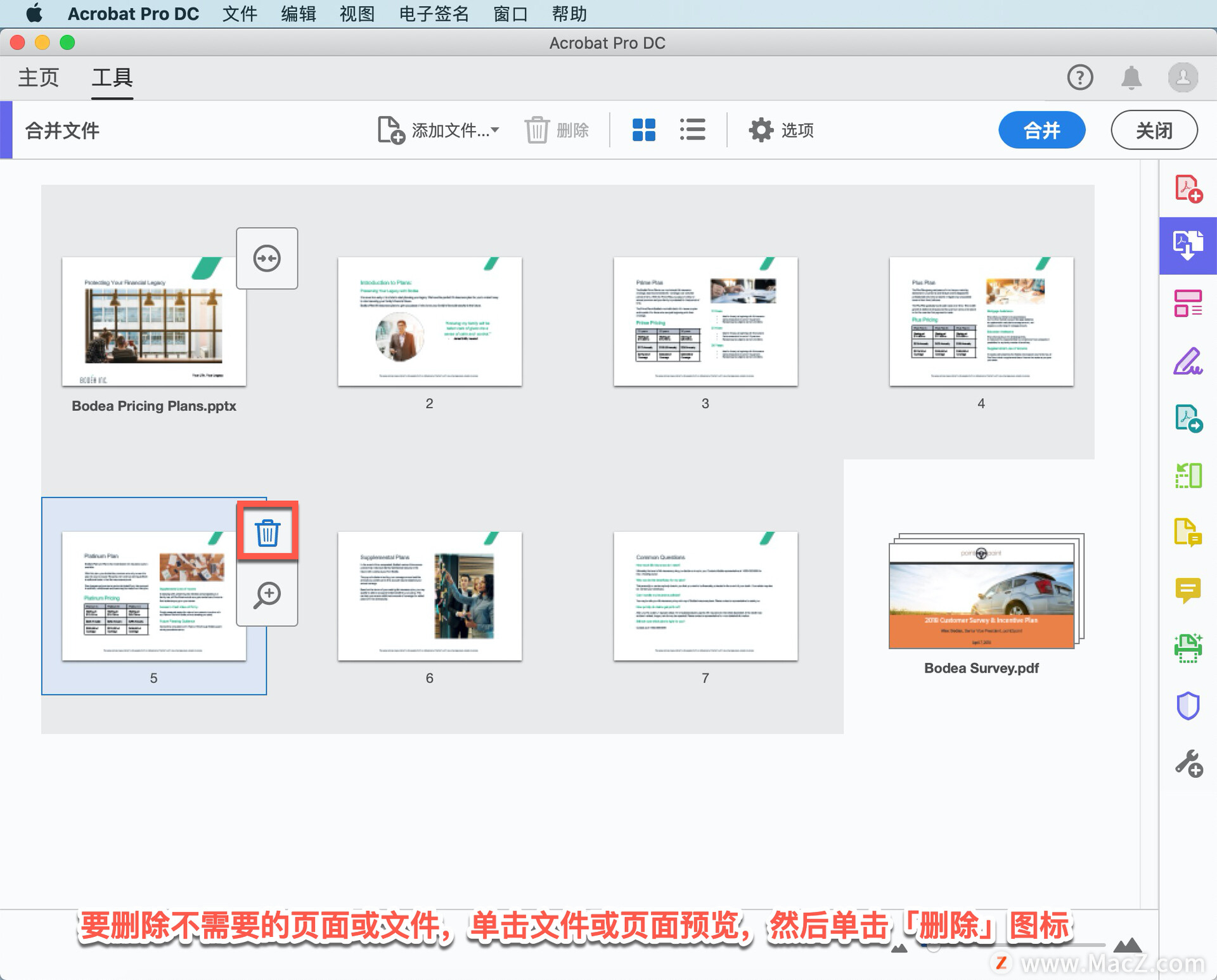
Task: Open the help question mark icon
Action: pos(1080,77)
